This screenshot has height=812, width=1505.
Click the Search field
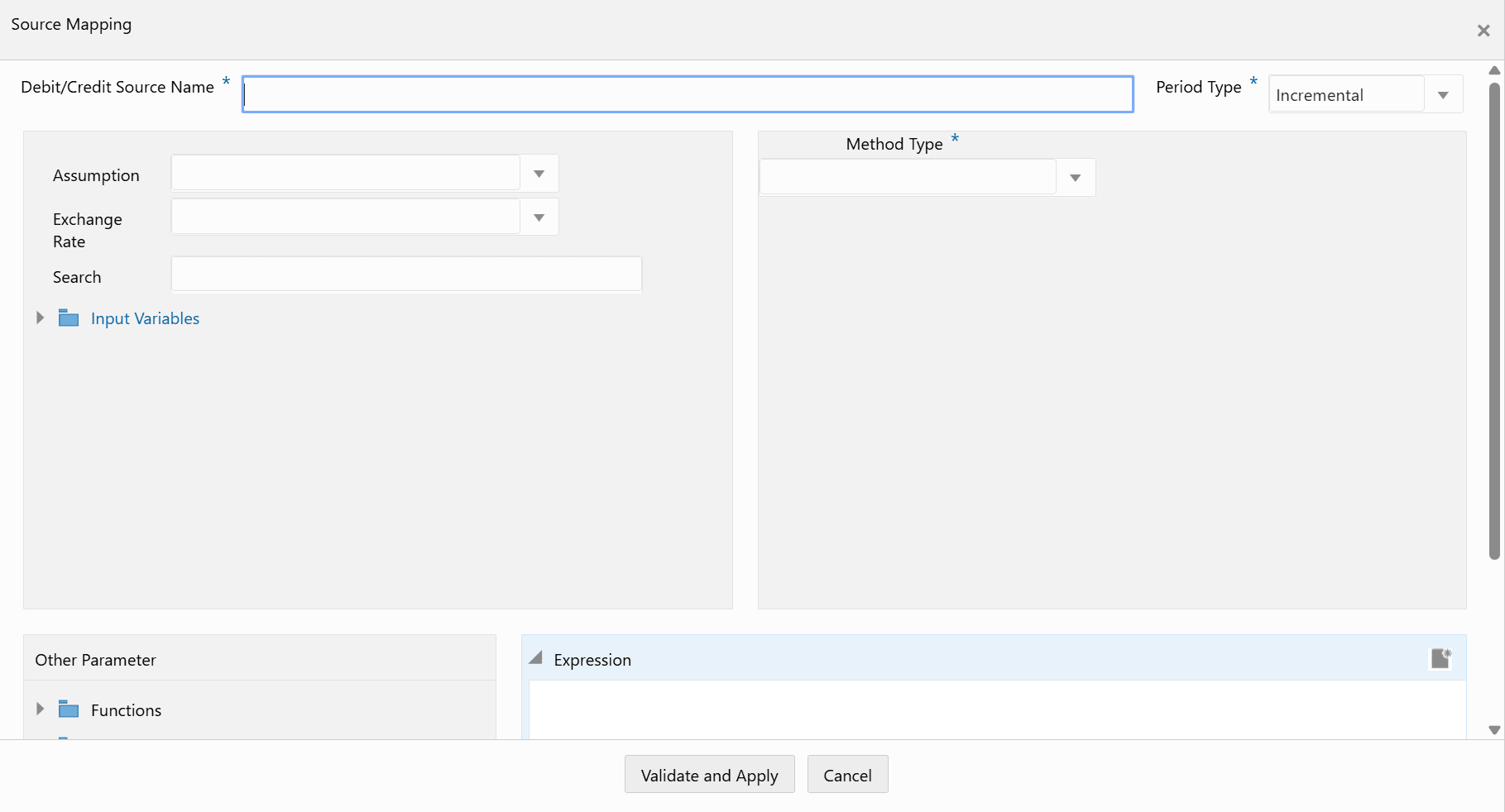[405, 274]
